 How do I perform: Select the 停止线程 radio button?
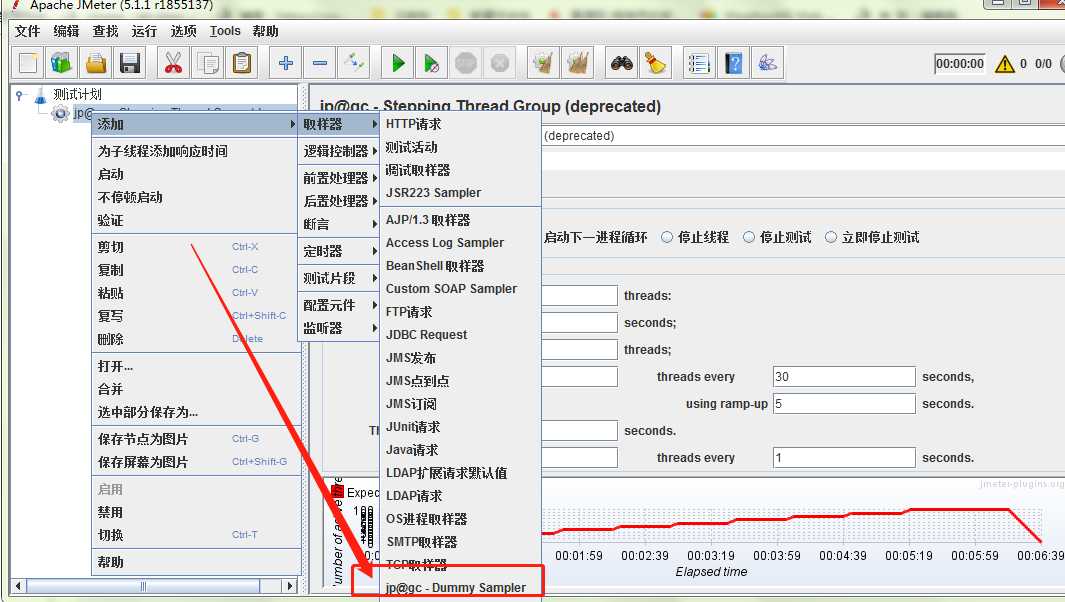pos(667,237)
